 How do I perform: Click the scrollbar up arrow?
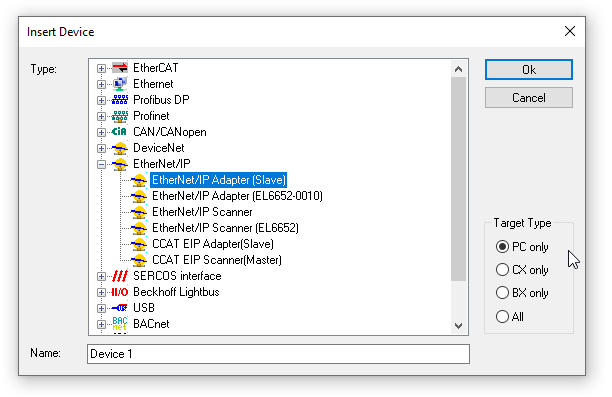(x=459, y=69)
